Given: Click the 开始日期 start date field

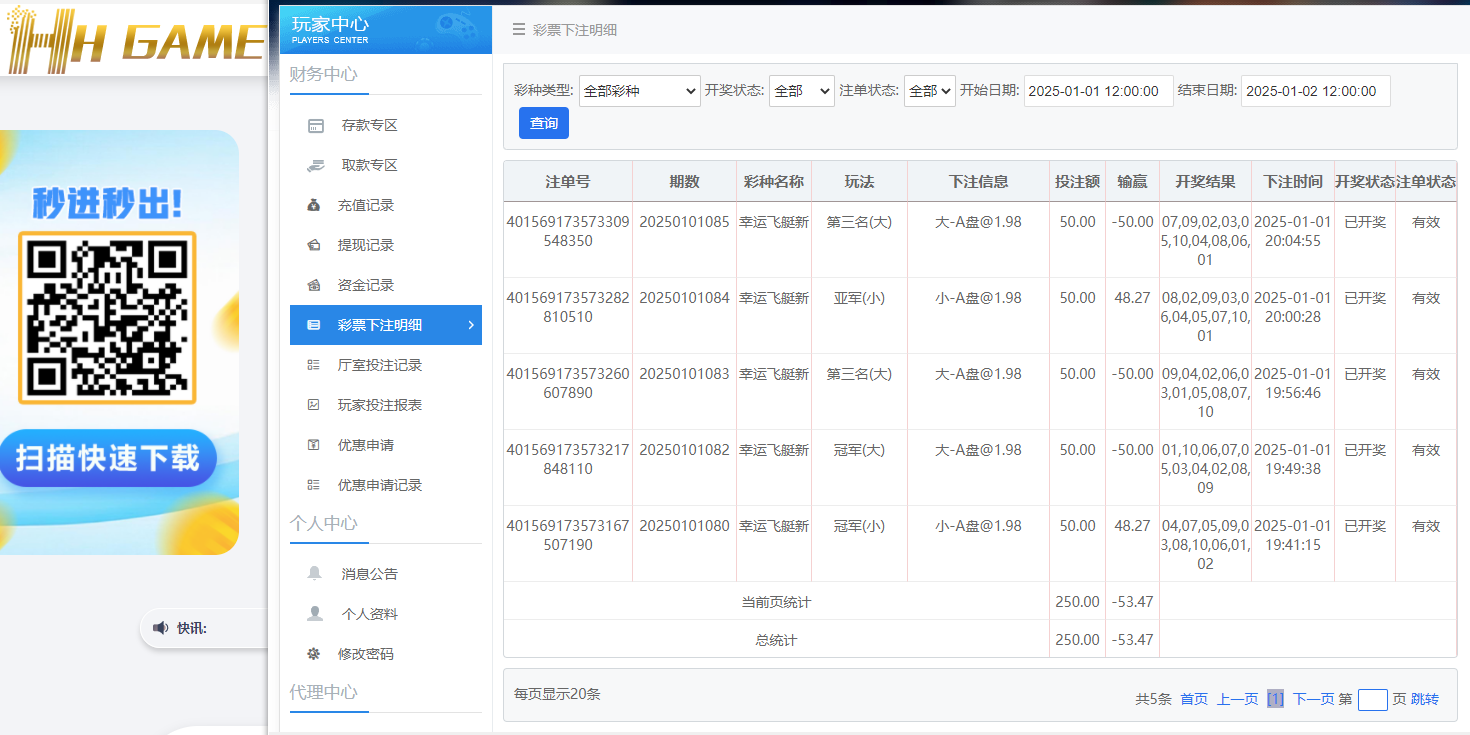Looking at the screenshot, I should [x=1098, y=90].
